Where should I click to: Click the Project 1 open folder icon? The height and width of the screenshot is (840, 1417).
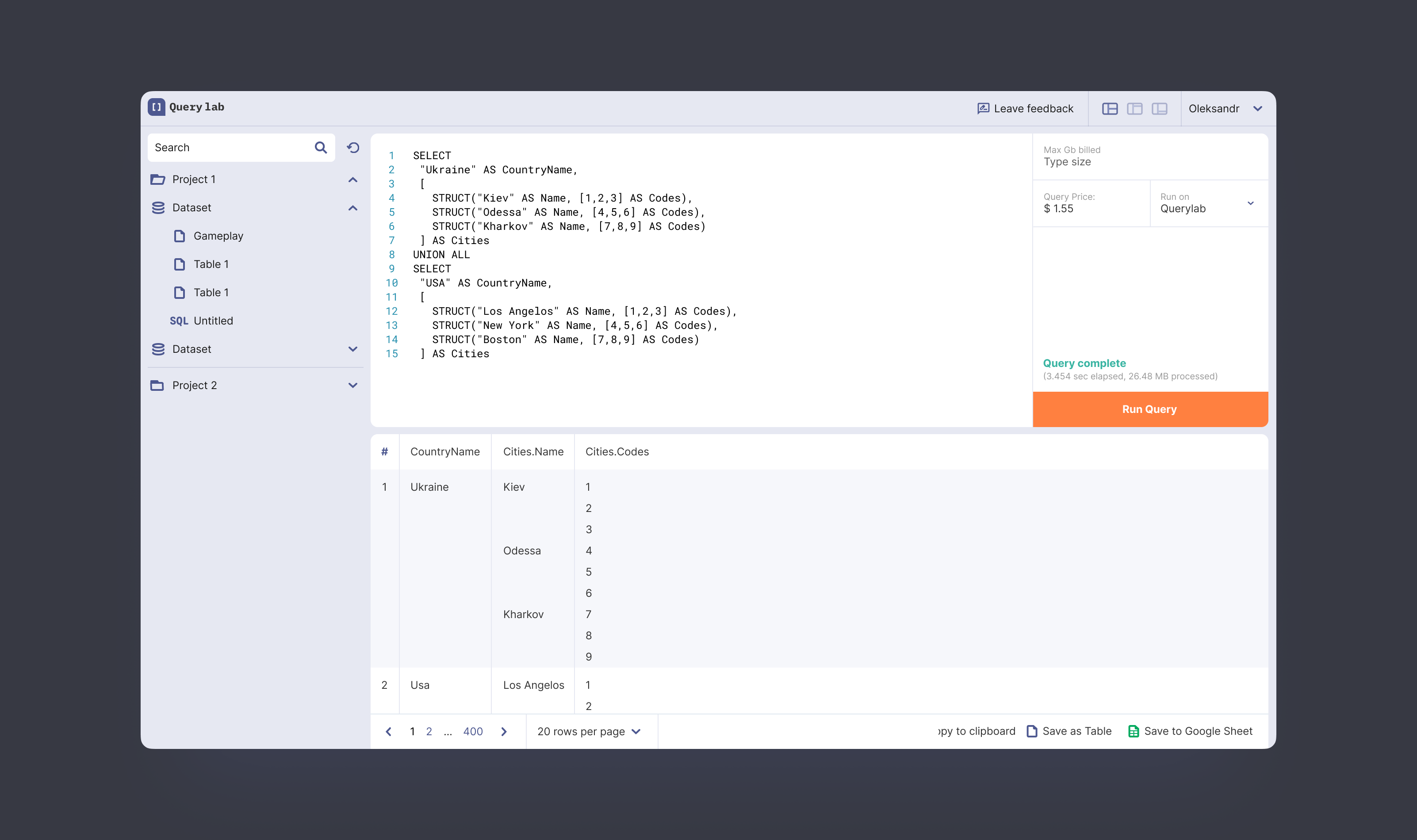tap(157, 179)
